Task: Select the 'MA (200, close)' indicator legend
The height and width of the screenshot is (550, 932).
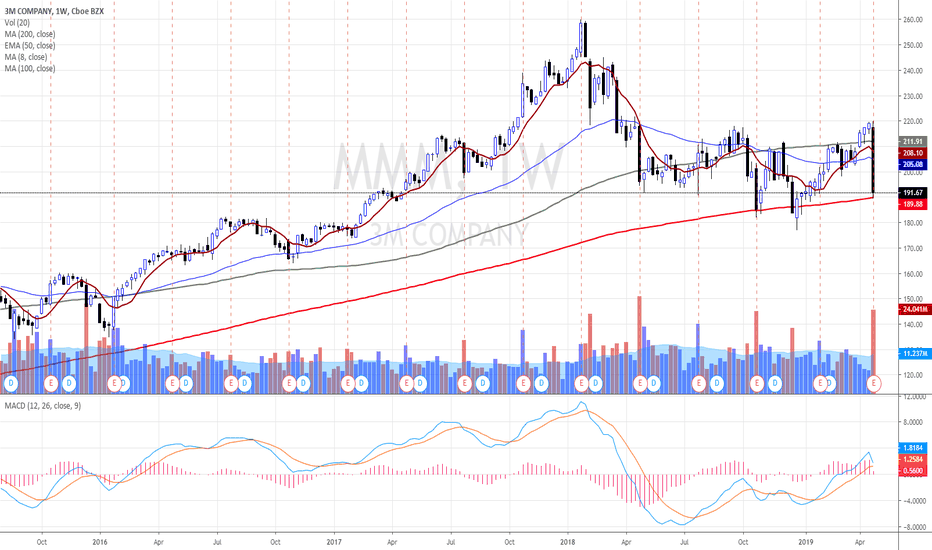Action: click(30, 34)
